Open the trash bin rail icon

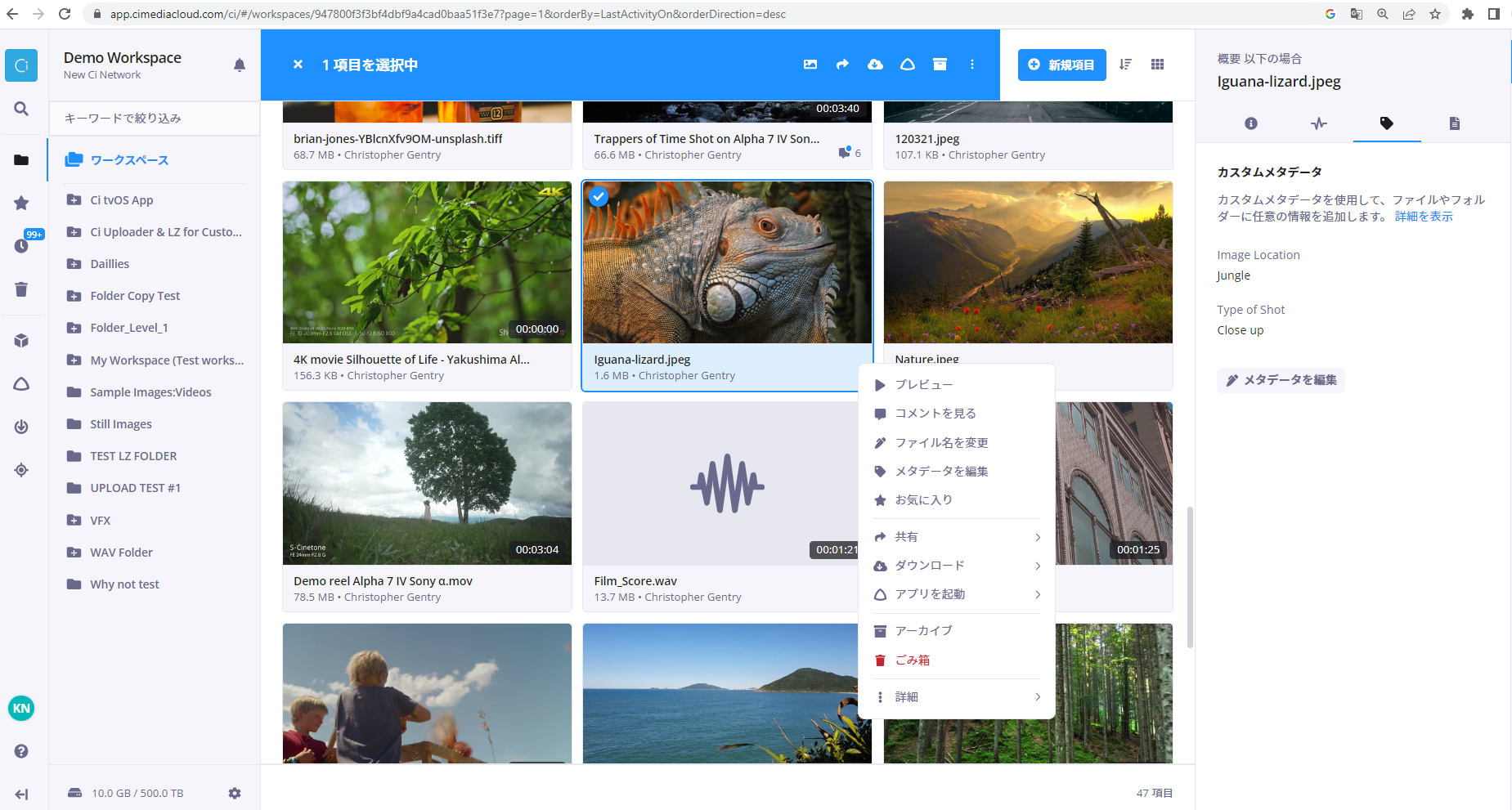[21, 289]
